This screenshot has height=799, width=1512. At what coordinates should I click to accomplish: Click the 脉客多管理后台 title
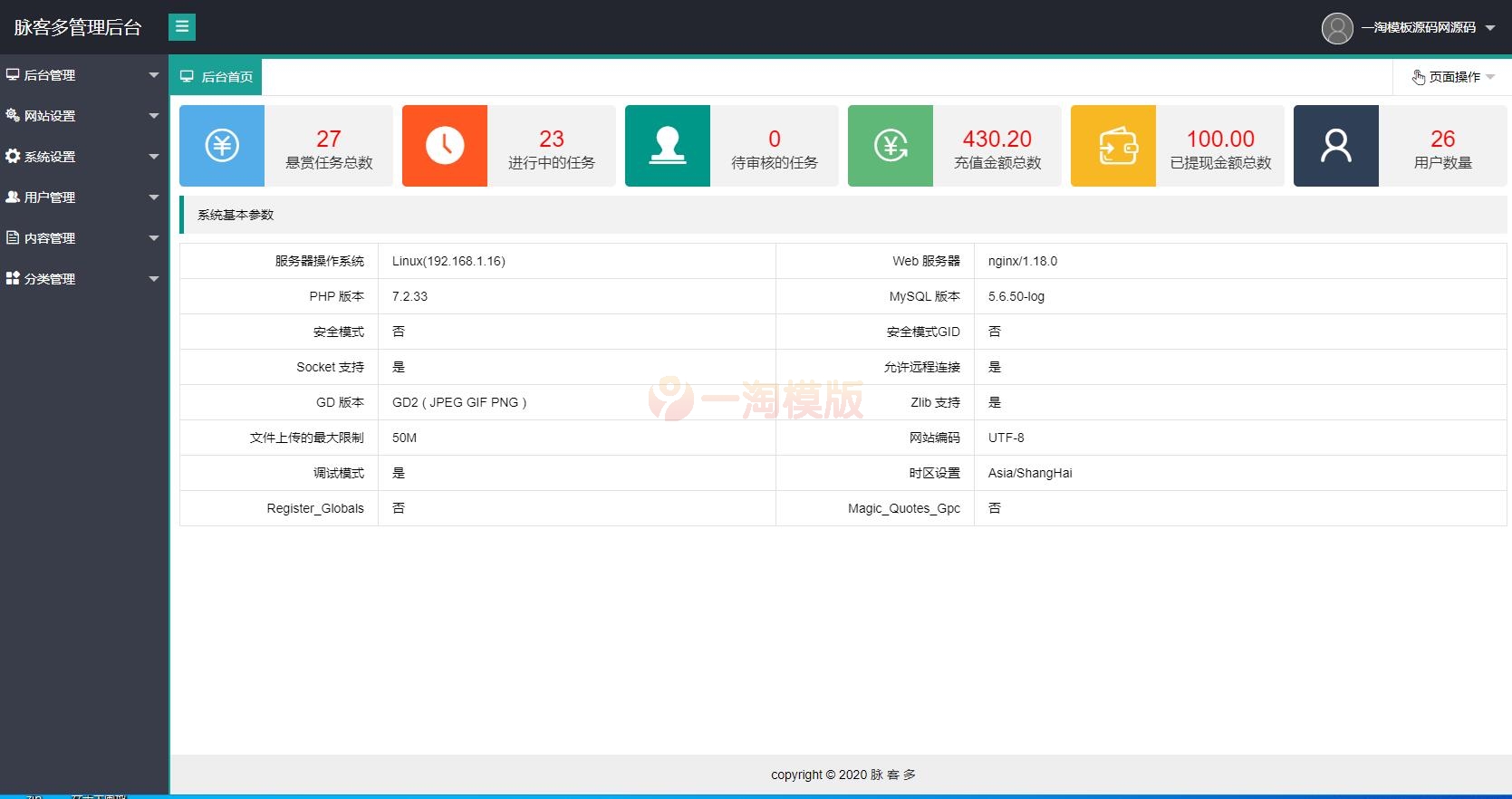point(78,28)
